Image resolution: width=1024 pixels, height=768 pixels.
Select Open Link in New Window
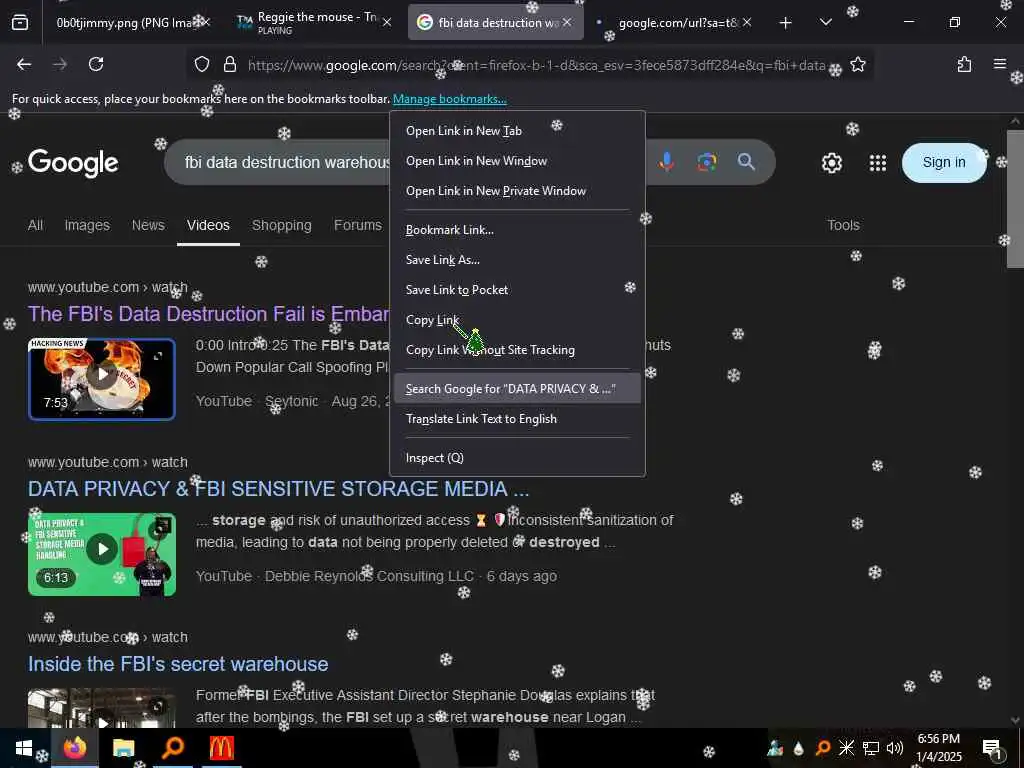coord(517,161)
